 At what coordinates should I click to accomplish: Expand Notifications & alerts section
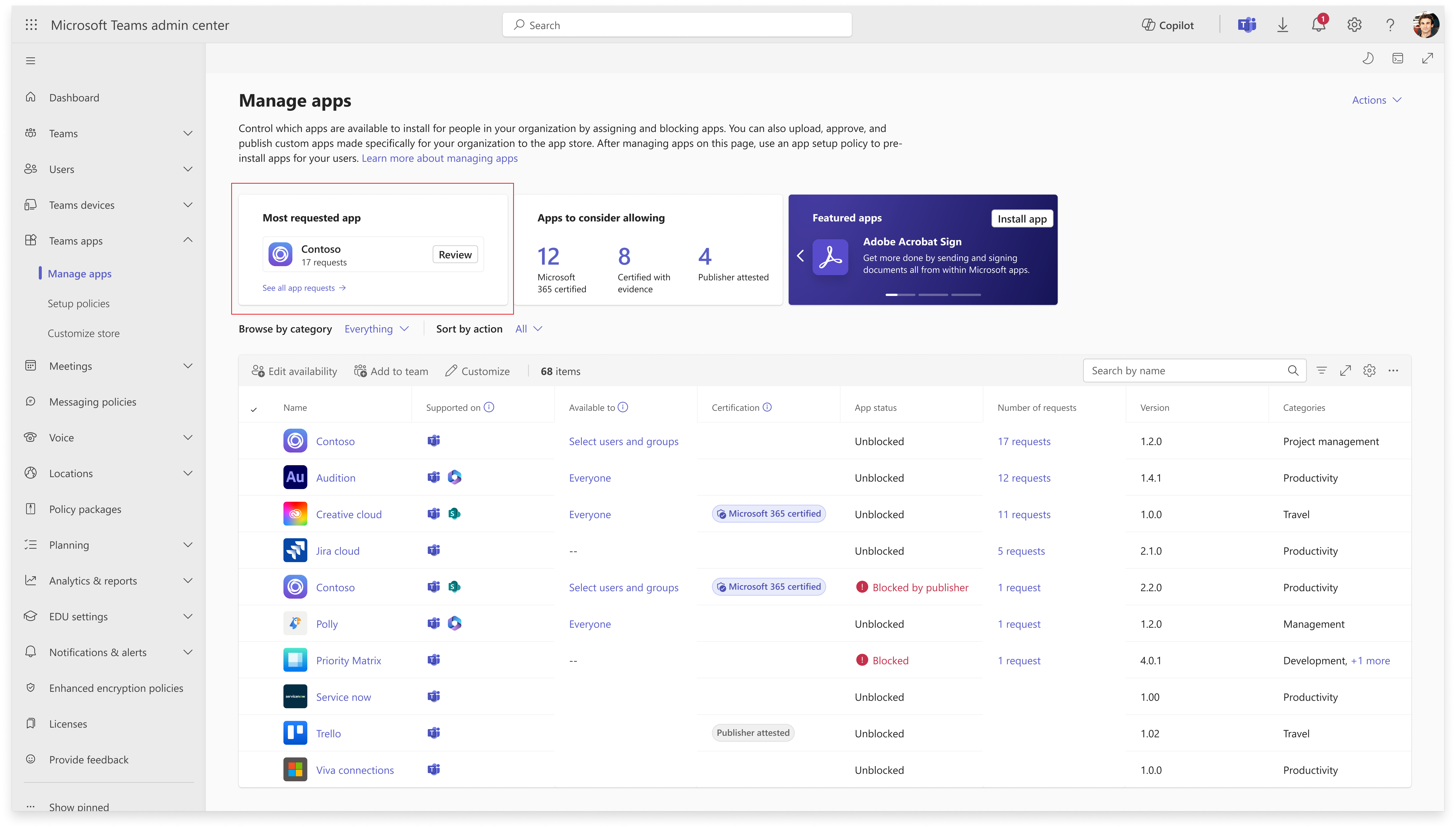[188, 651]
